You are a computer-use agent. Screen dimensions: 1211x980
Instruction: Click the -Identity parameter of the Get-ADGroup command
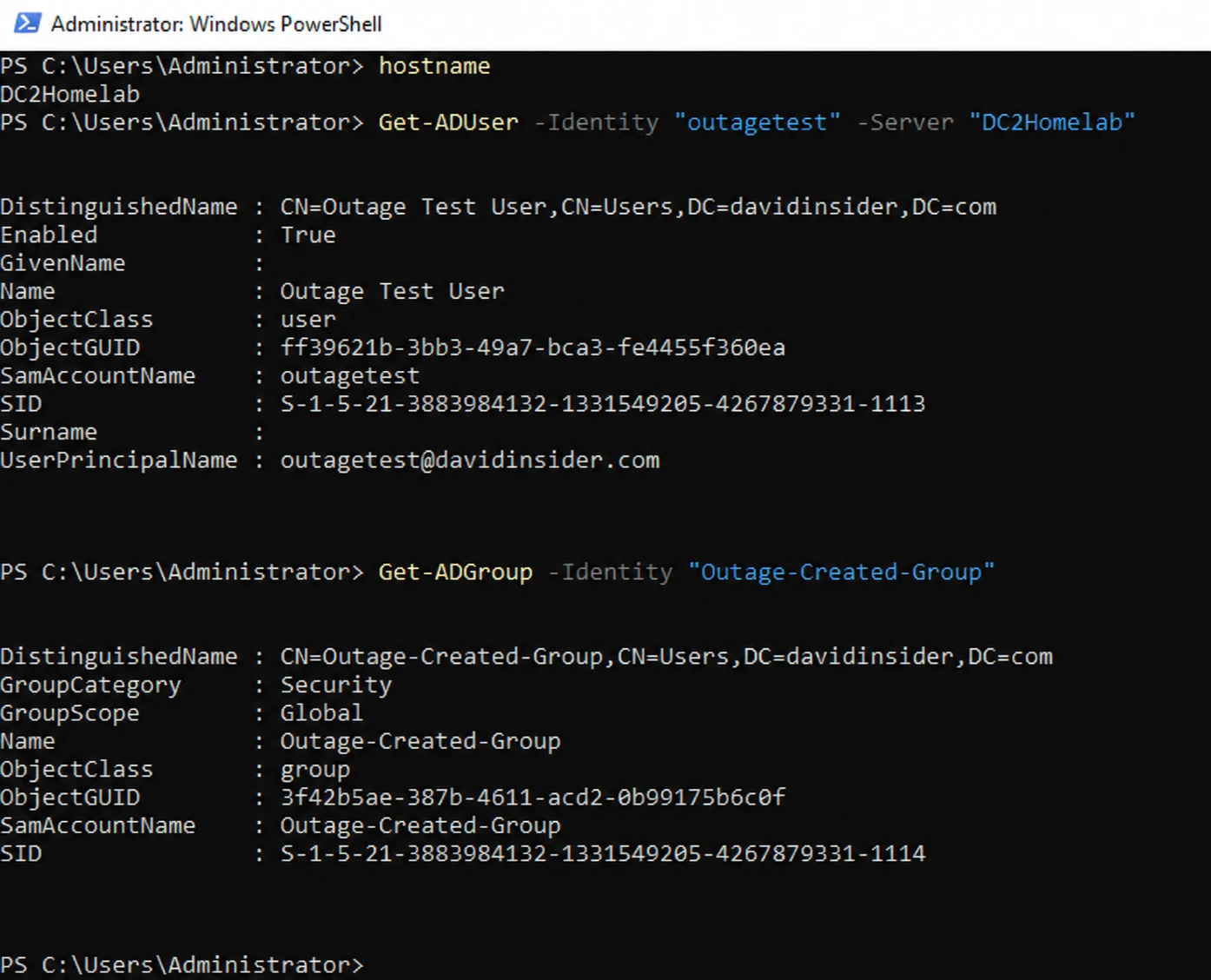[x=610, y=573]
